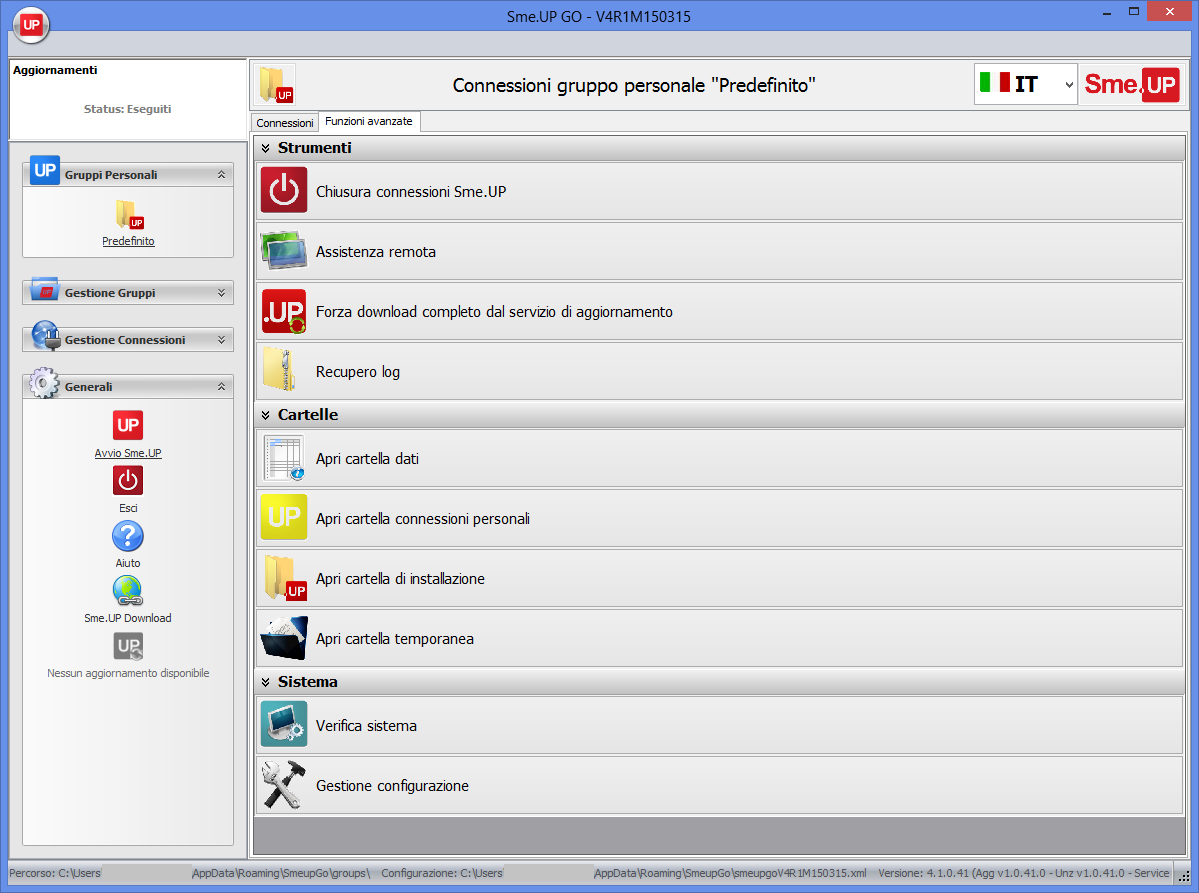Click the Versione 4.1.0.41 status bar entry
The image size is (1199, 893).
(x=1024, y=872)
